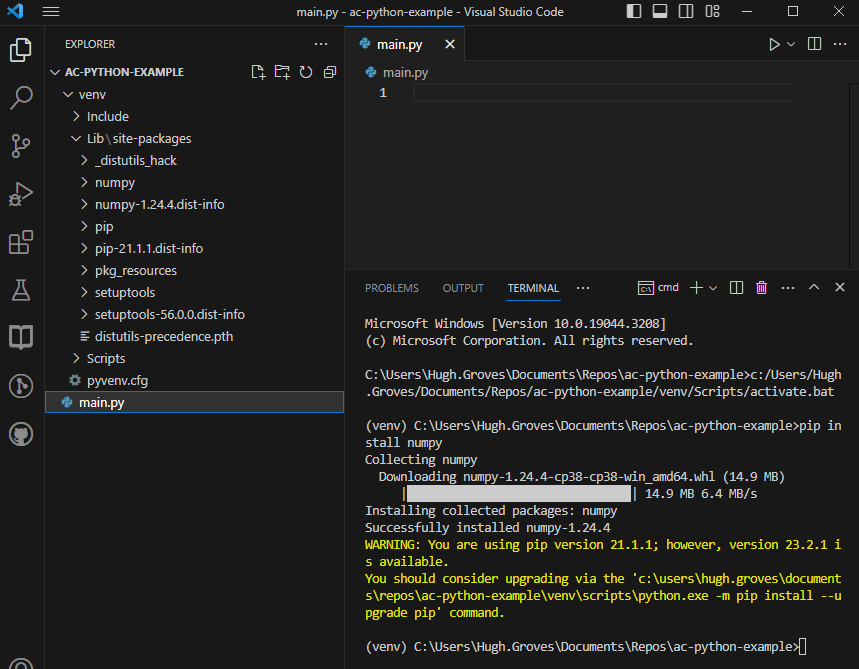Open the customize layout control
This screenshot has width=859, height=669.
point(712,11)
